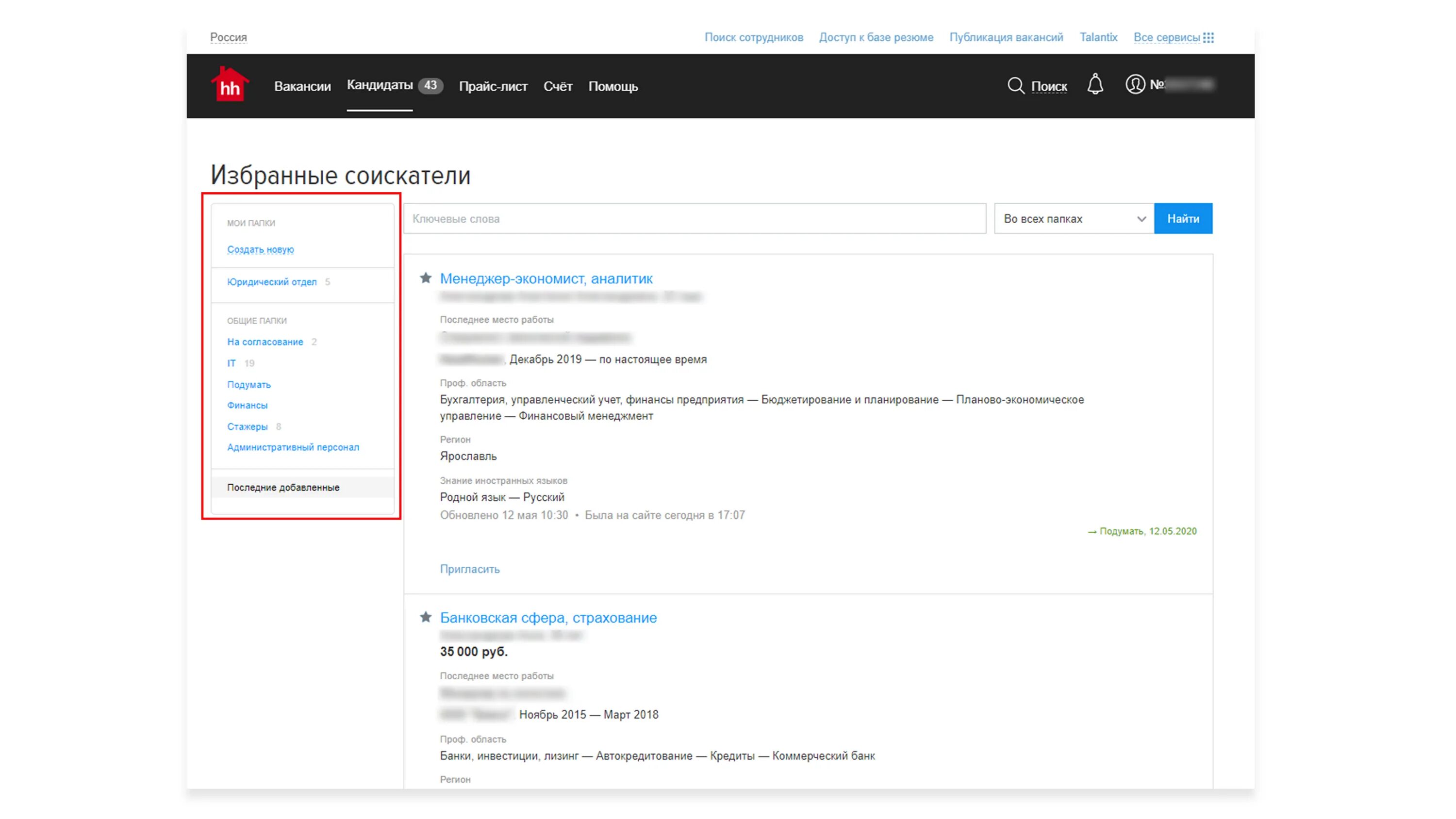The height and width of the screenshot is (819, 1456).
Task: Click the Ноябрь 2015 — Март 2018 text
Action: (588, 714)
